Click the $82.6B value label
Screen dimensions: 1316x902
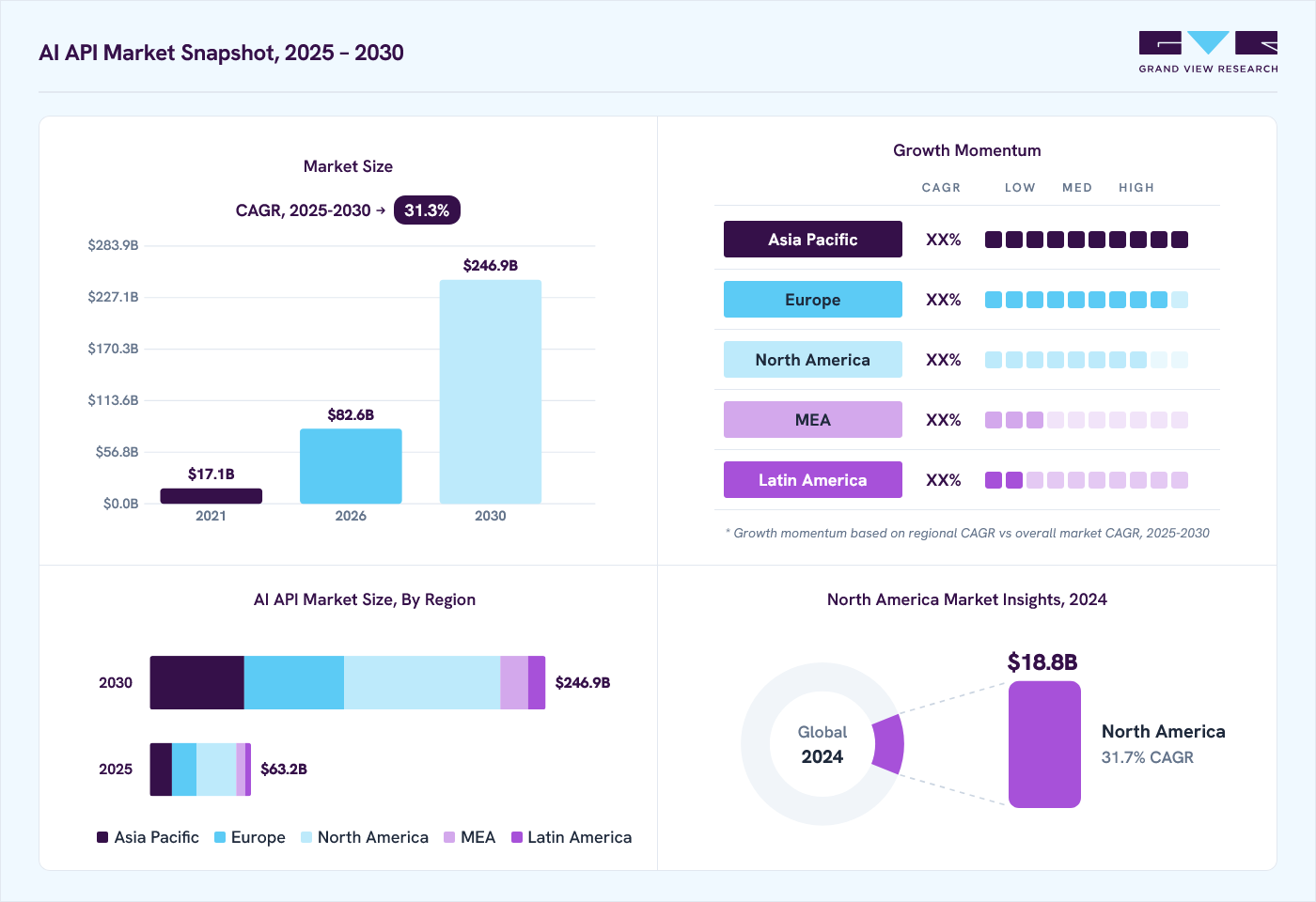point(351,415)
